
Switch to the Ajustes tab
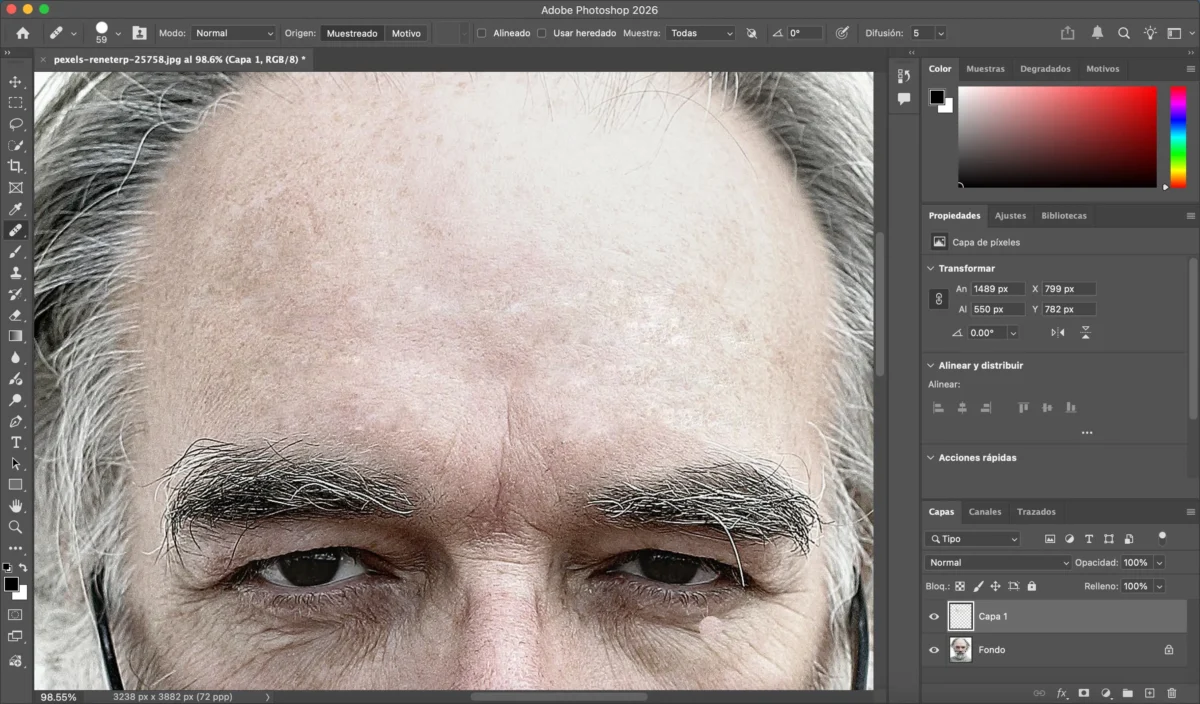click(1010, 216)
